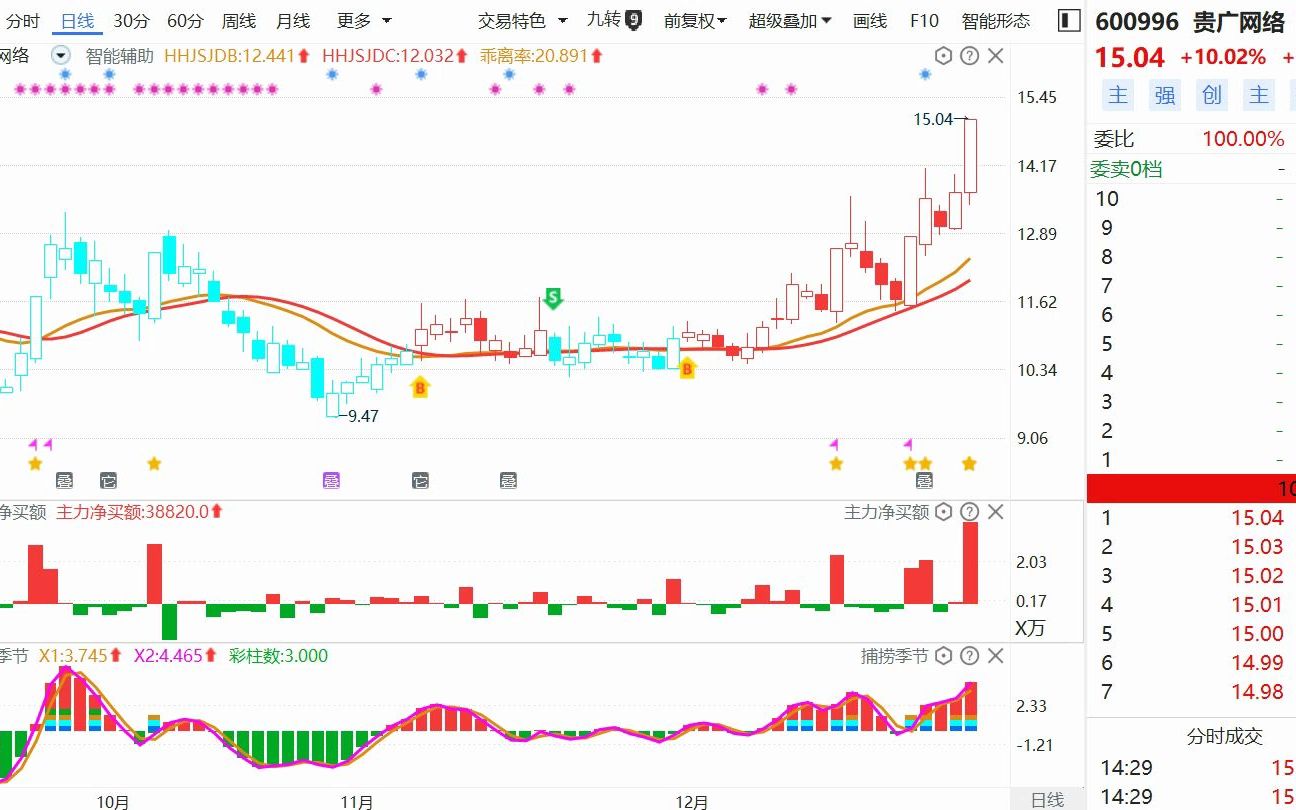Click the gold star under the October candles
Screen dimensions: 1296x810
tap(154, 463)
